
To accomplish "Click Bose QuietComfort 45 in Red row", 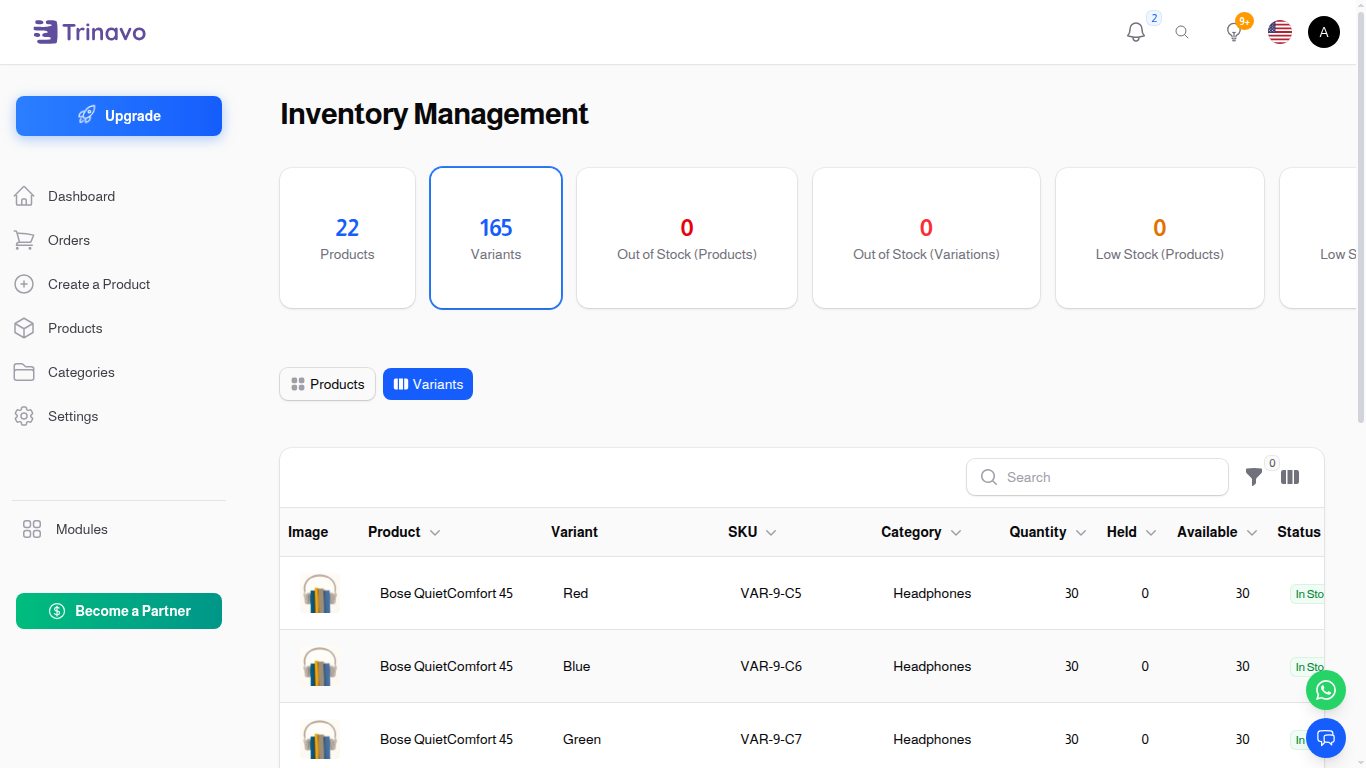I will click(x=446, y=593).
